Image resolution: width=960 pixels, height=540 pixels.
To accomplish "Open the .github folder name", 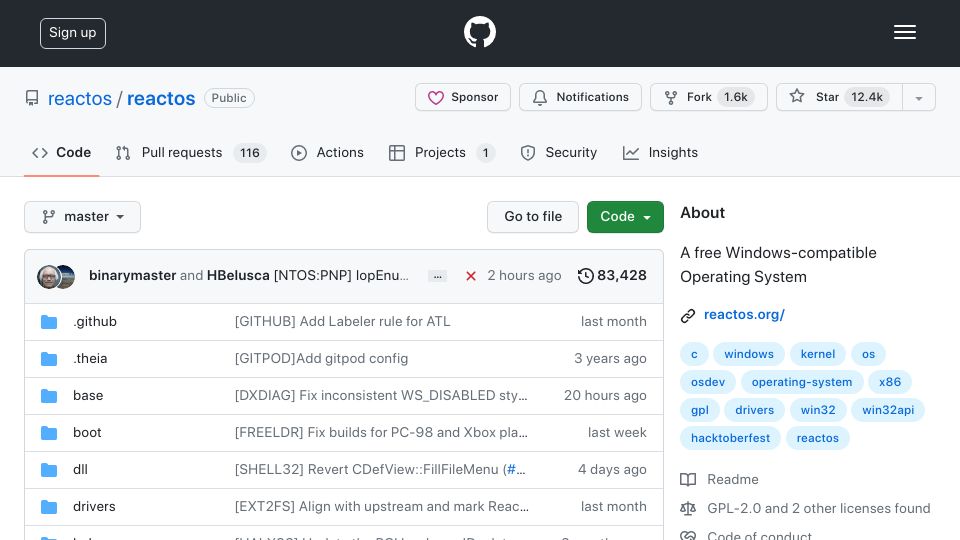I will click(95, 321).
